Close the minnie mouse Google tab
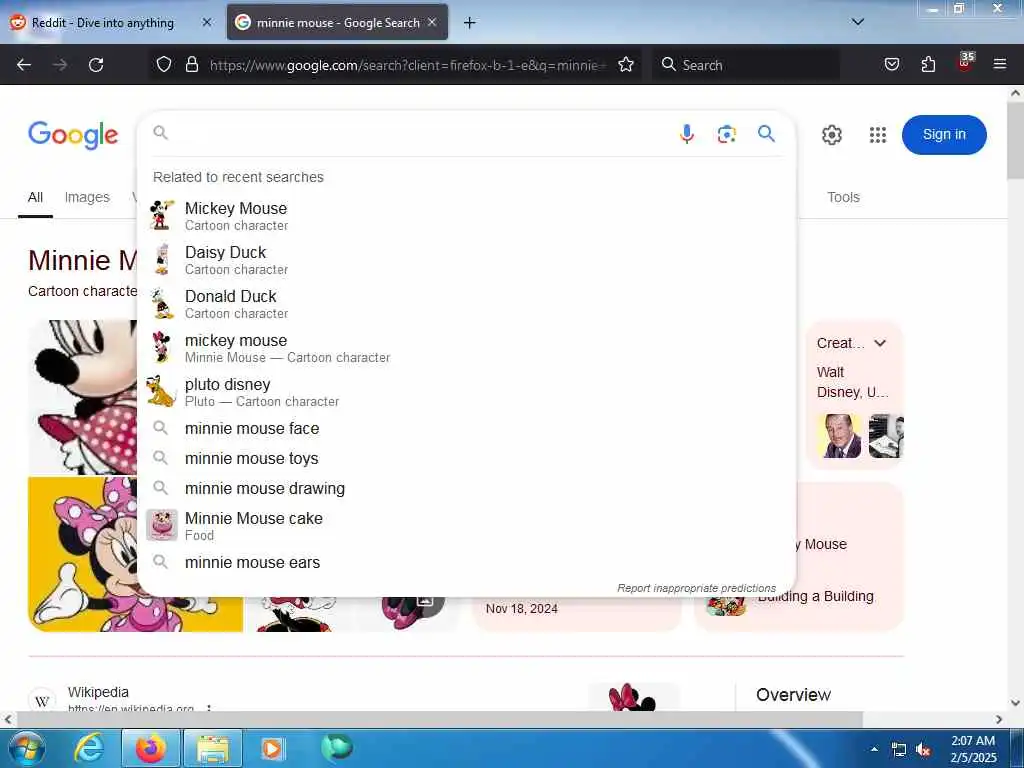Viewport: 1024px width, 768px height. (432, 22)
